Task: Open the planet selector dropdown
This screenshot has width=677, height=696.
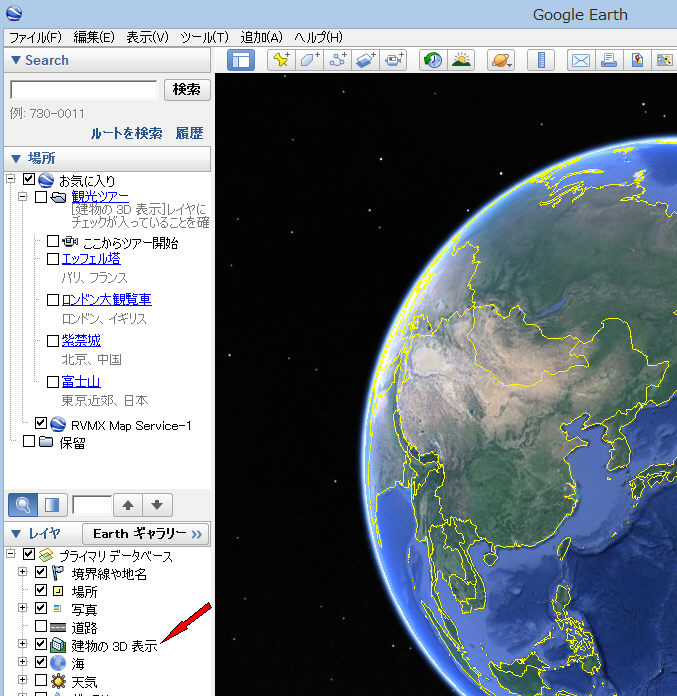Action: coord(500,60)
